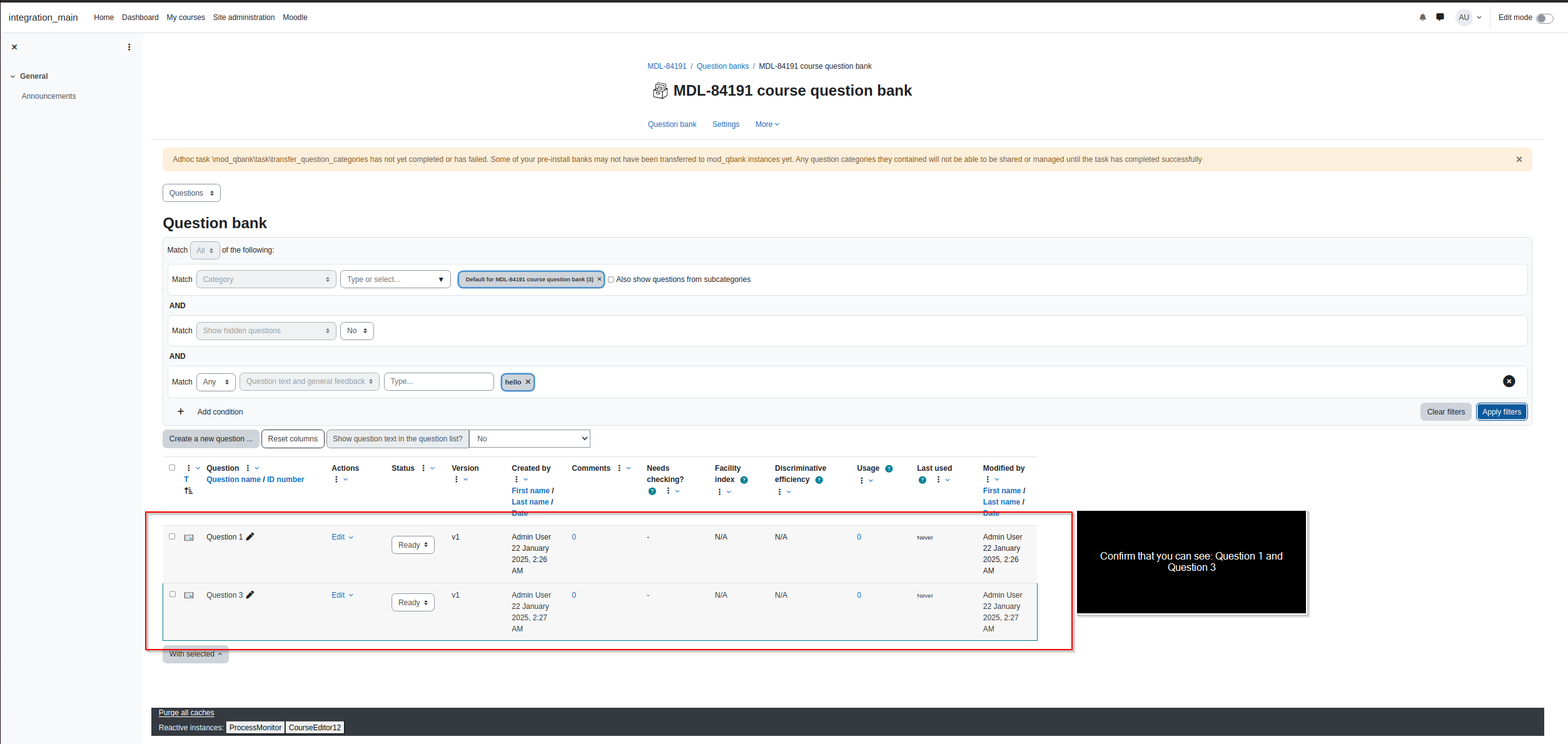Open Actions column kebab menu
Screen dimensions: 1568x744
pos(336,480)
